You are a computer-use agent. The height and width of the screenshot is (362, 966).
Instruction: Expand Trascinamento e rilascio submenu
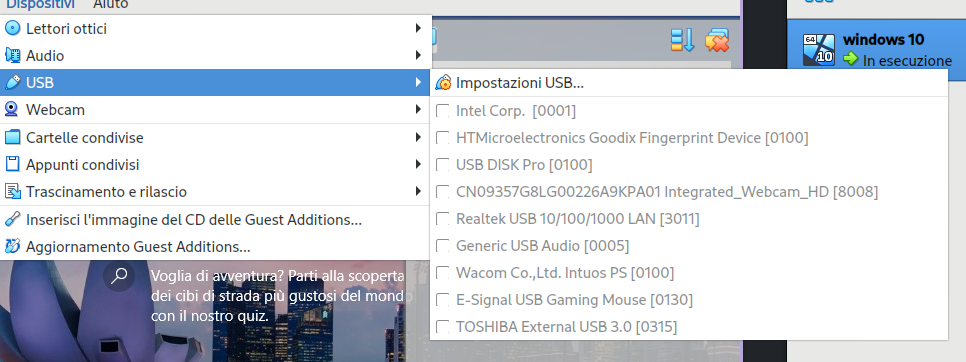(418, 191)
